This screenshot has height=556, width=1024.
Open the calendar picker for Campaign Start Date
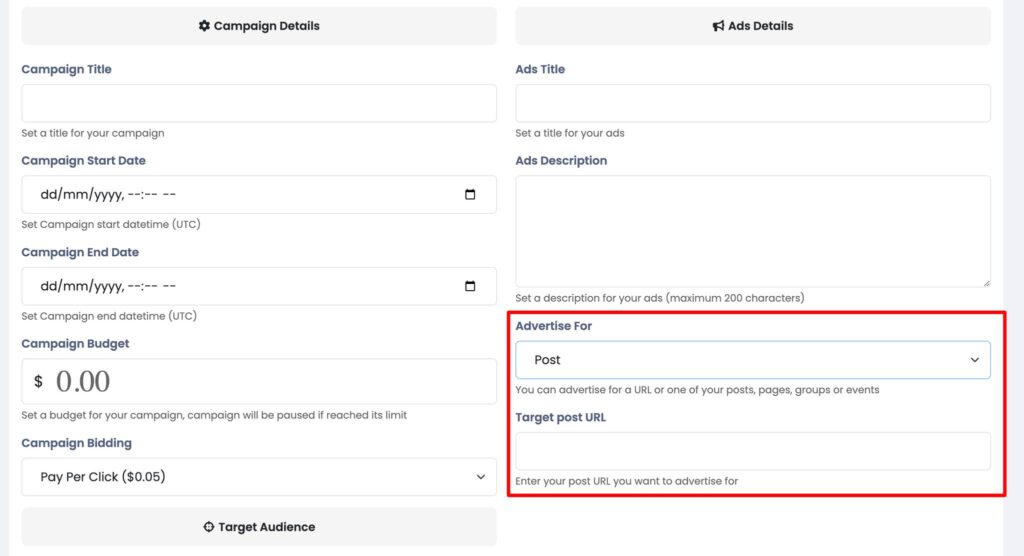470,194
